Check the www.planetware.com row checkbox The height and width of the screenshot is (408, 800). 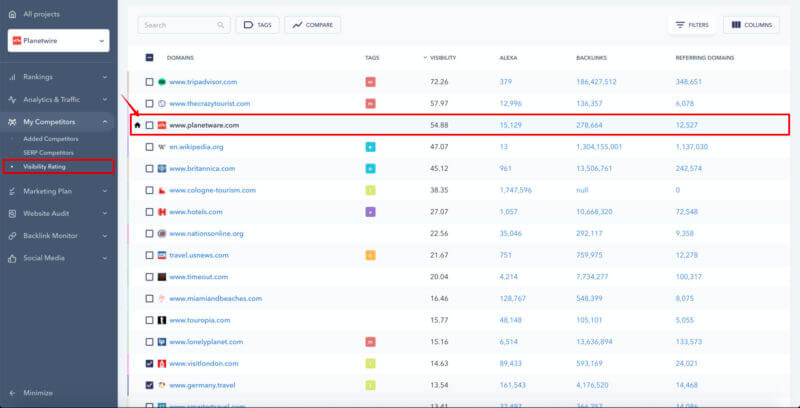coord(149,125)
